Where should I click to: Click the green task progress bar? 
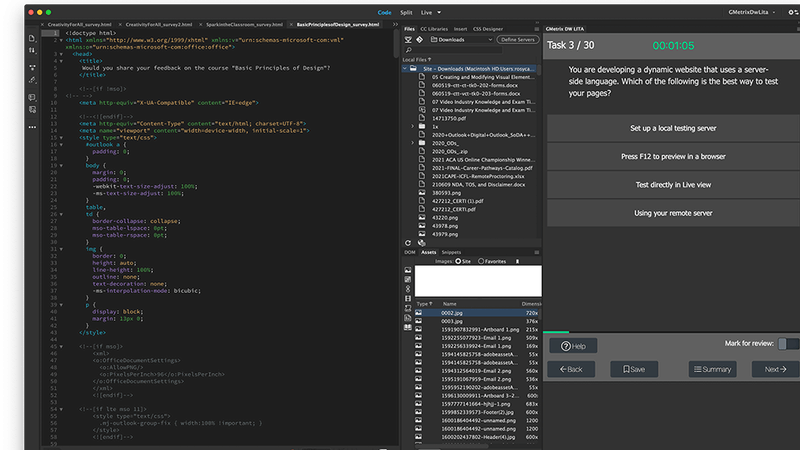tap(556, 332)
